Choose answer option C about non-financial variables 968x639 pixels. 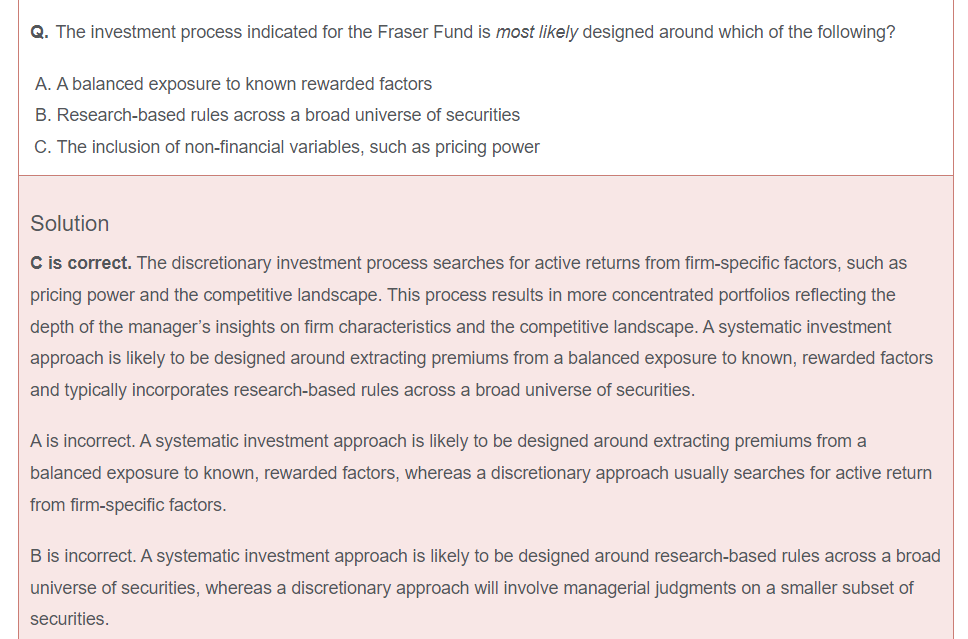click(287, 147)
